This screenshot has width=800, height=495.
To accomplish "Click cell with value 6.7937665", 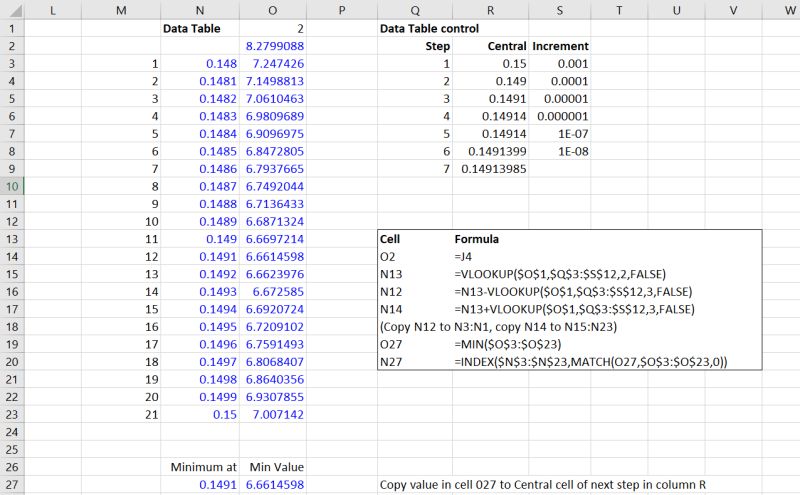I will [x=273, y=169].
